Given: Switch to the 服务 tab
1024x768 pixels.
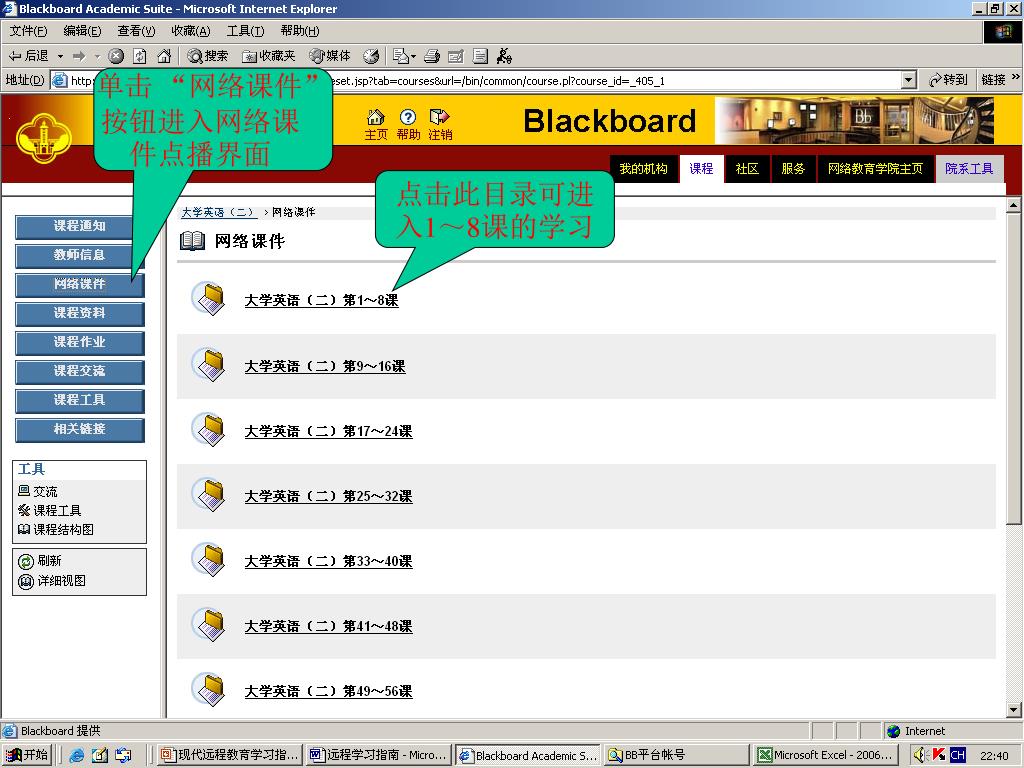Looking at the screenshot, I should point(793,168).
